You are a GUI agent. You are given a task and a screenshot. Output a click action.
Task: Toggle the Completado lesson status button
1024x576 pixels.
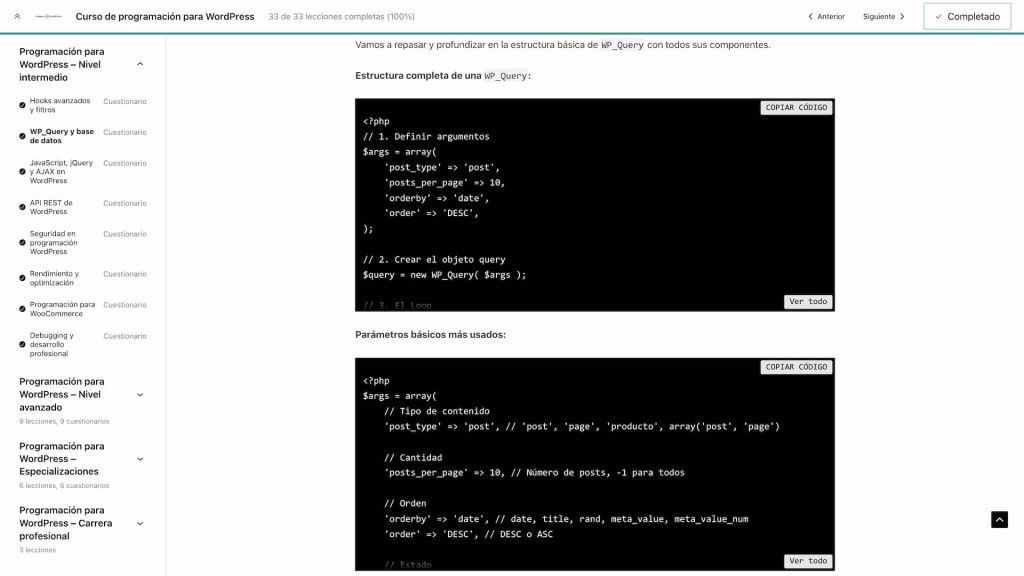point(966,17)
